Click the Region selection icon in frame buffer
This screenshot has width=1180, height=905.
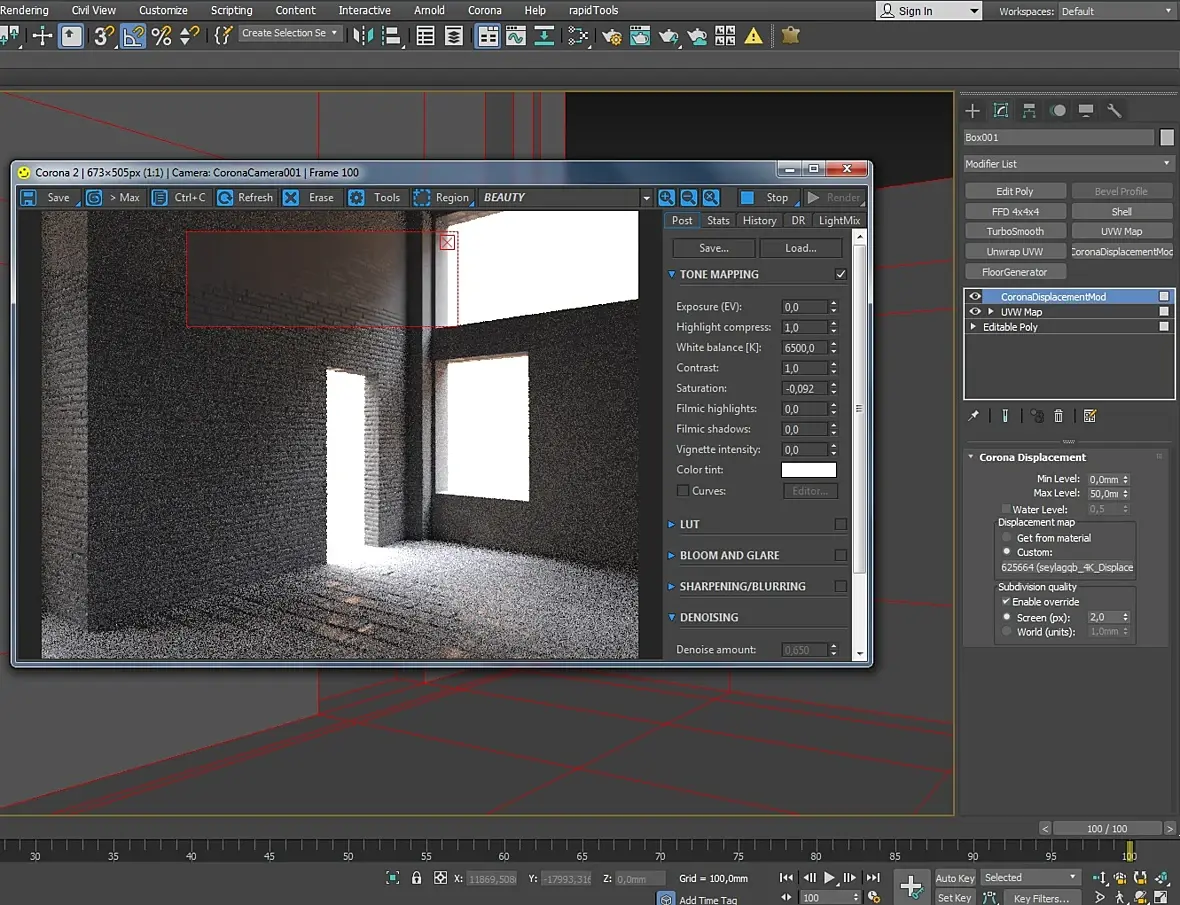(x=421, y=197)
